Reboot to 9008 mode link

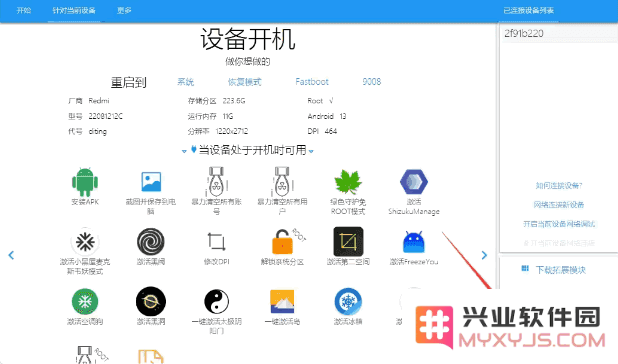(x=372, y=82)
